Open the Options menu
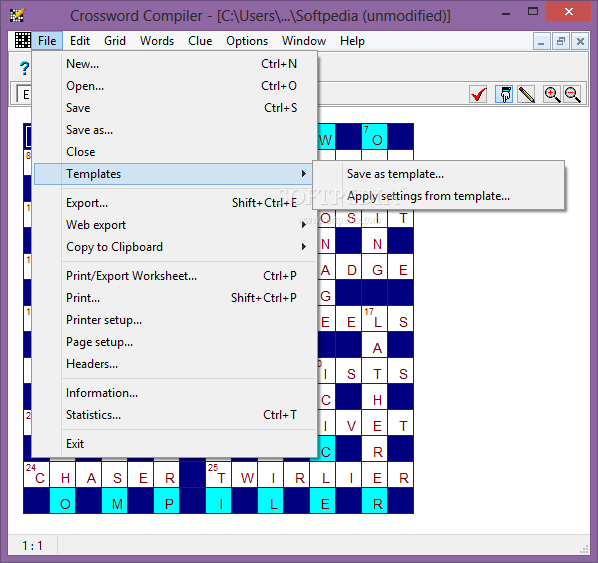Image resolution: width=598 pixels, height=563 pixels. point(247,41)
